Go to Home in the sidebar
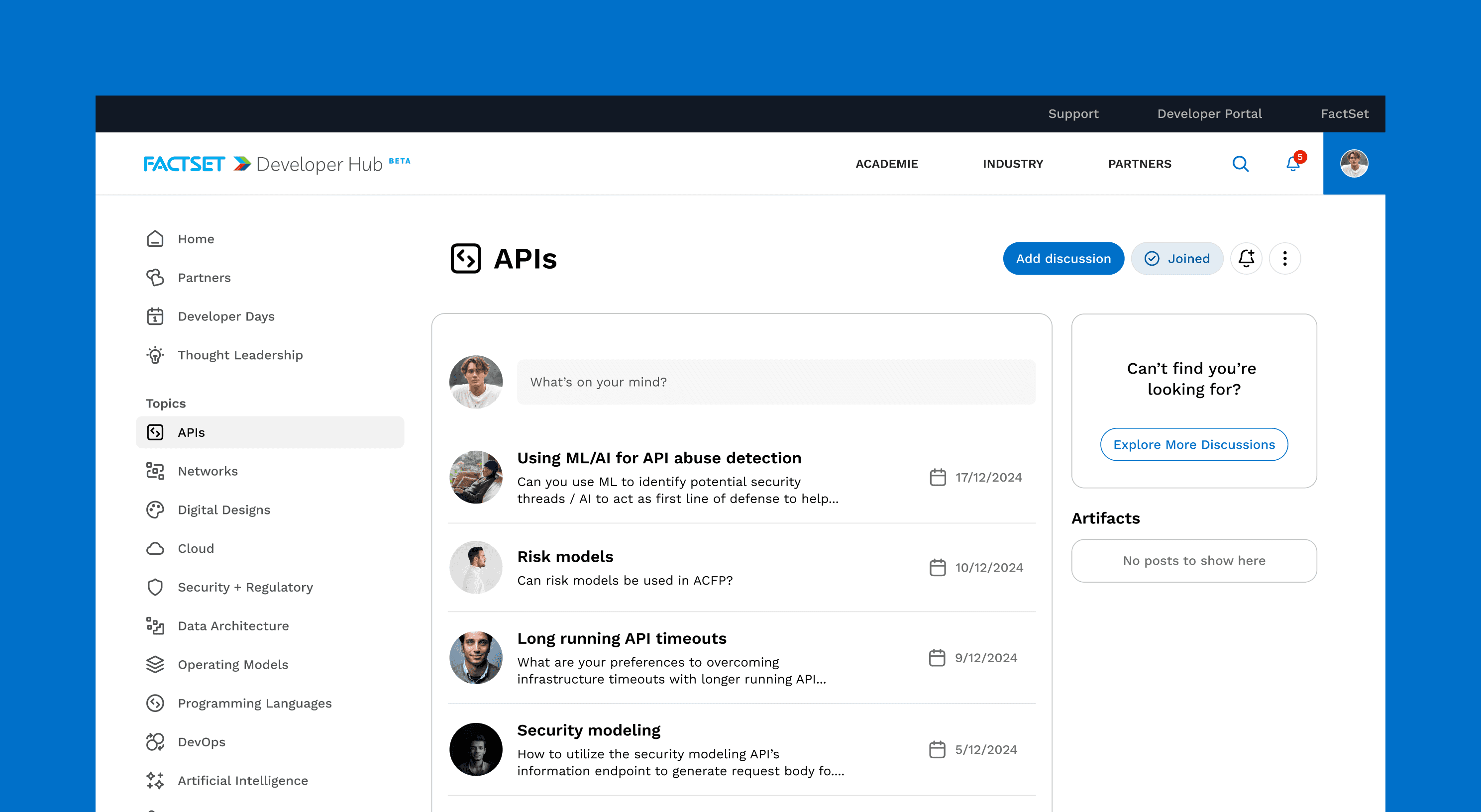Viewport: 1481px width, 812px height. pyautogui.click(x=196, y=239)
